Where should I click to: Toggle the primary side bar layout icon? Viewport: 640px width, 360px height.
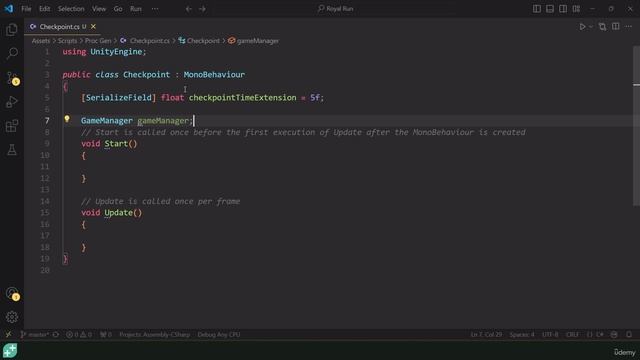tap(537, 9)
